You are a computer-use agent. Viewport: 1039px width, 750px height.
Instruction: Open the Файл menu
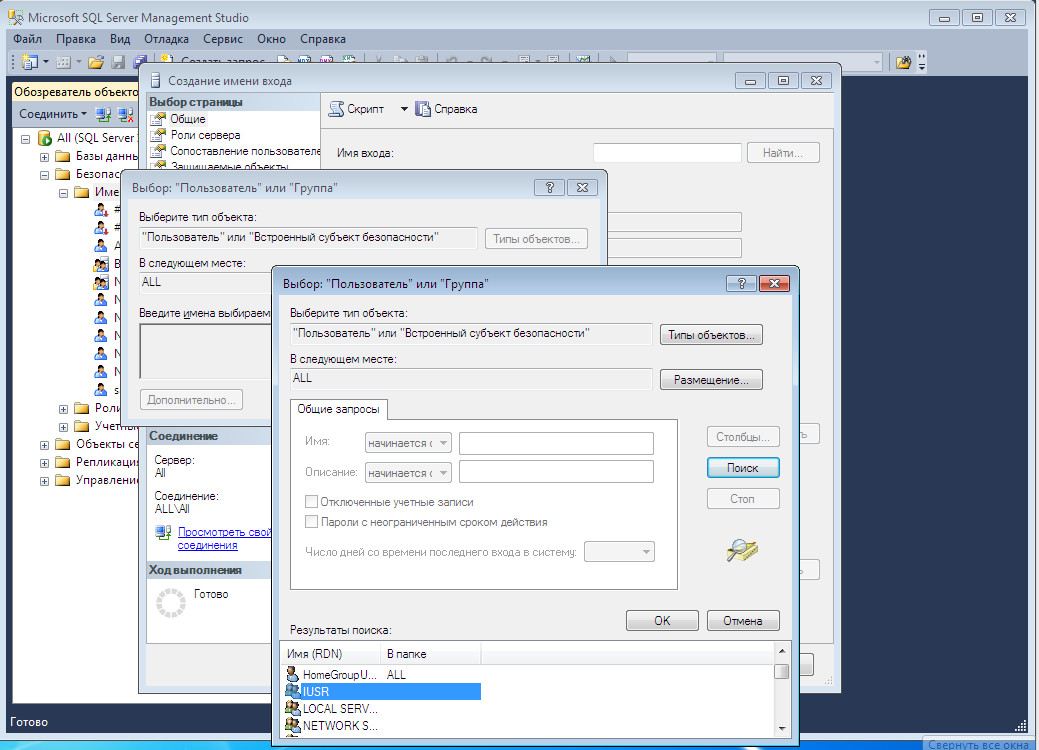click(27, 39)
